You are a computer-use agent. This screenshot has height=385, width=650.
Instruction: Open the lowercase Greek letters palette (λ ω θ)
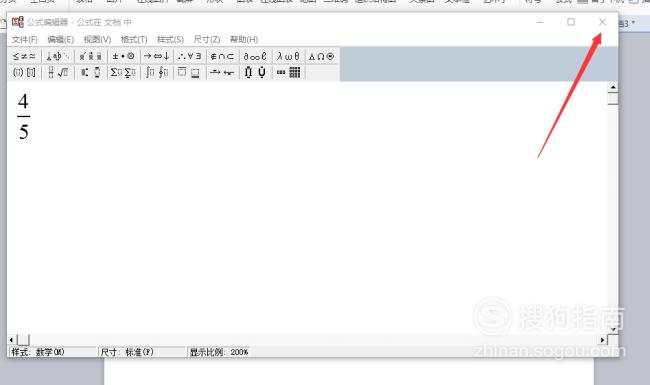tap(289, 56)
